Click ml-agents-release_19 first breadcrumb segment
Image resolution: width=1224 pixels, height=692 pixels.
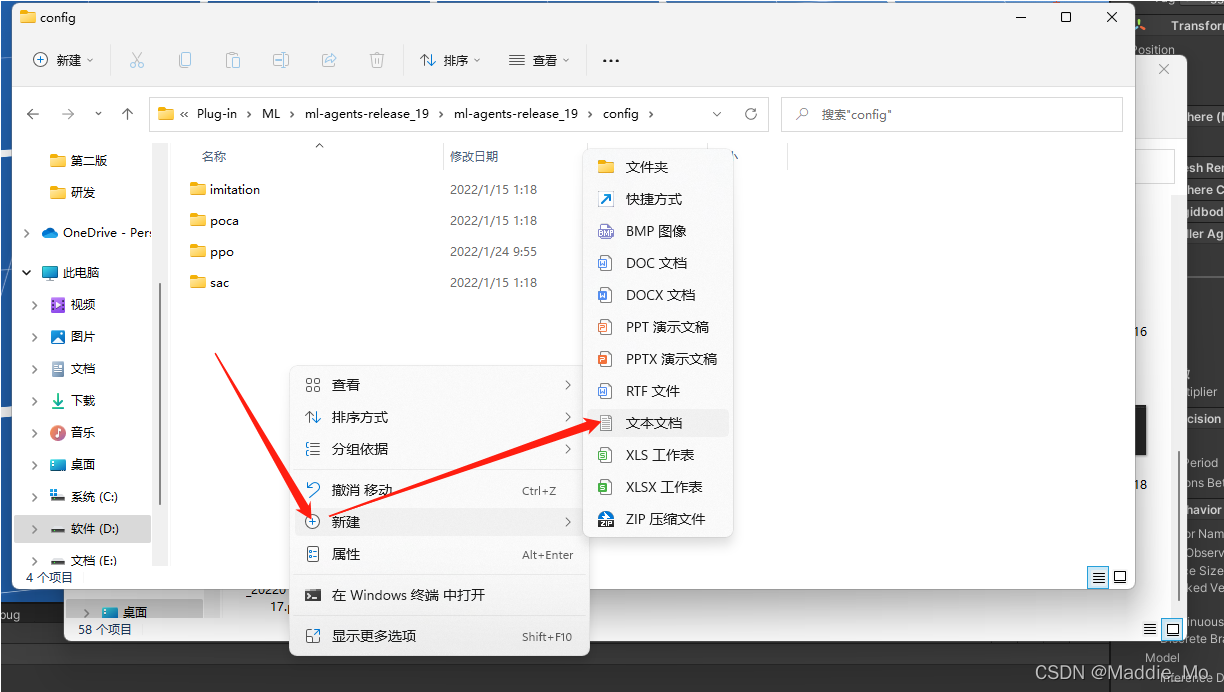coord(367,114)
